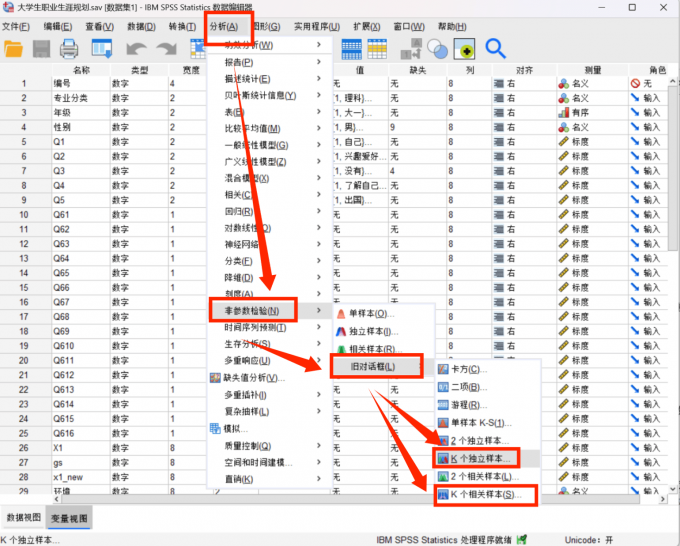
Task: Click the input role arrow for 专业分类
Action: 635,98
